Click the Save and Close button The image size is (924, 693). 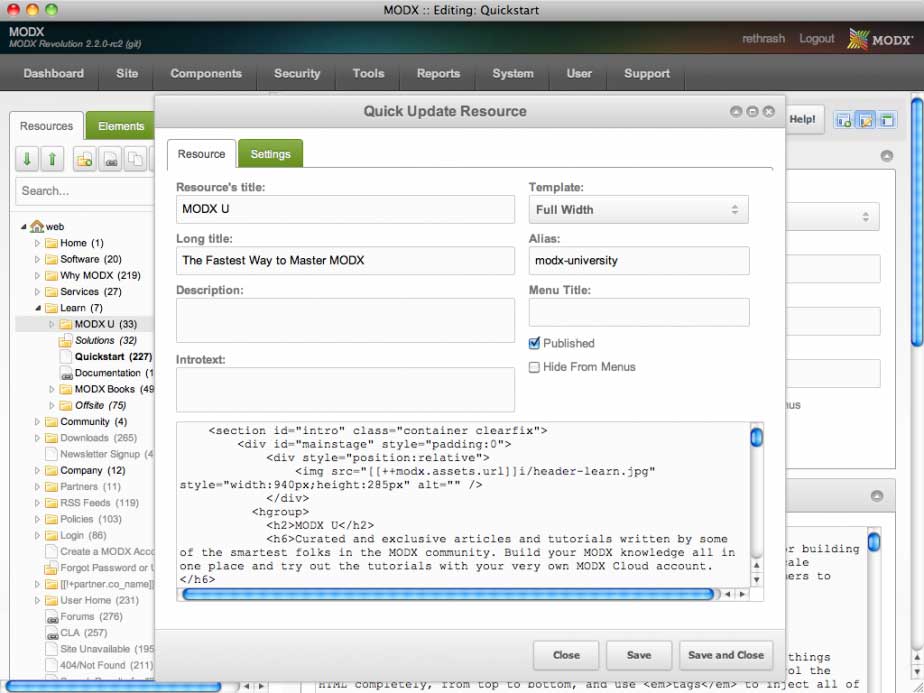(726, 655)
